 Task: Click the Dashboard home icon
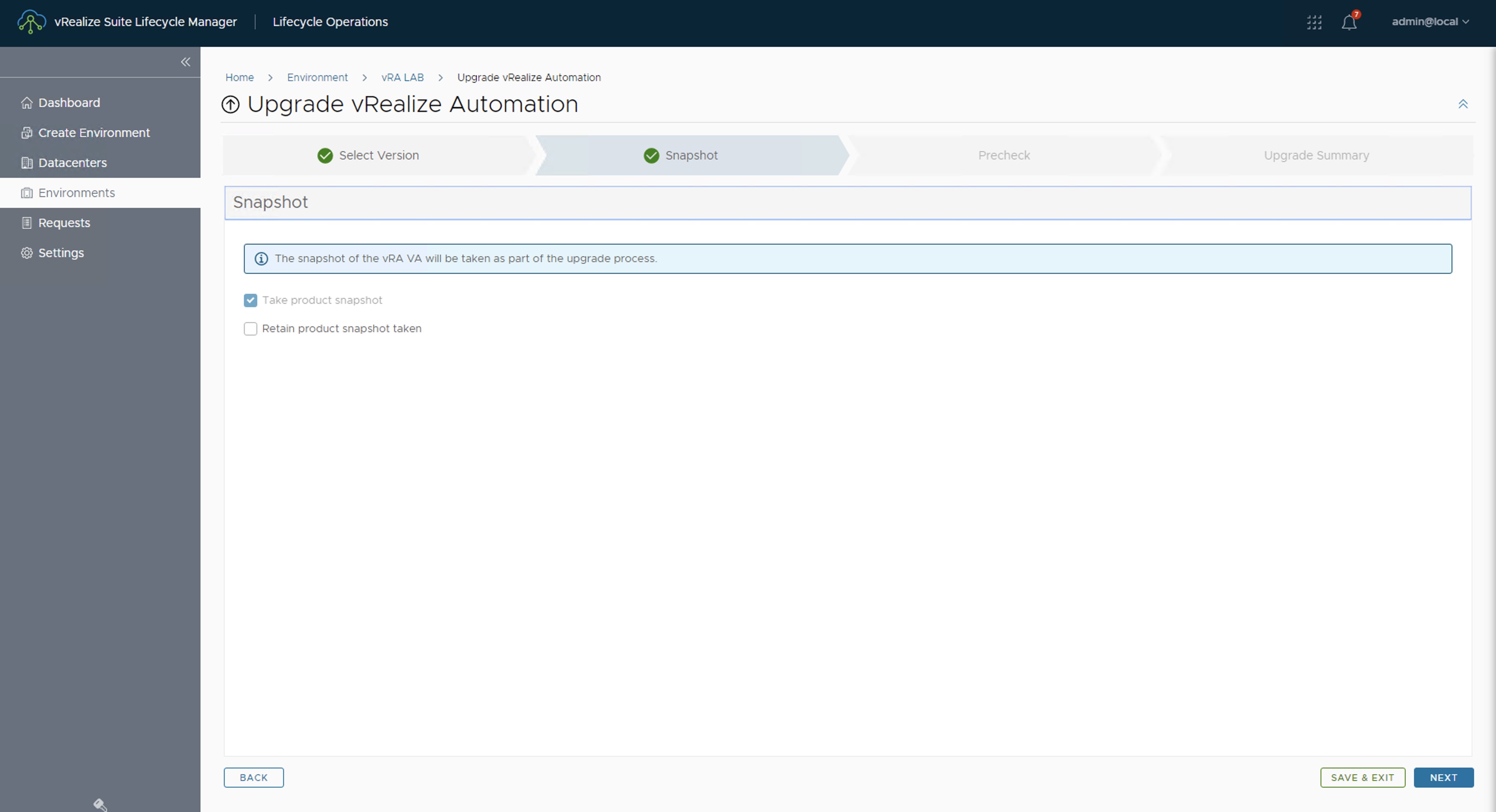(x=27, y=103)
